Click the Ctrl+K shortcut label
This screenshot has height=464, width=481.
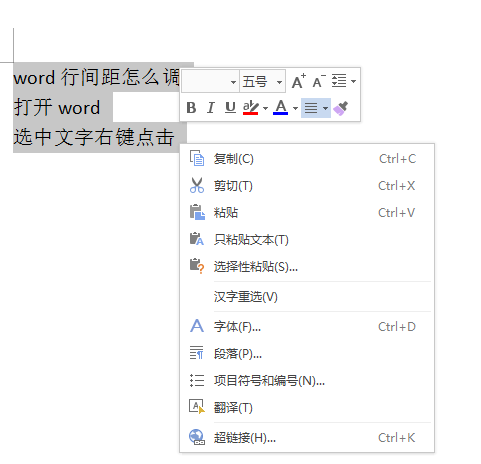(397, 438)
